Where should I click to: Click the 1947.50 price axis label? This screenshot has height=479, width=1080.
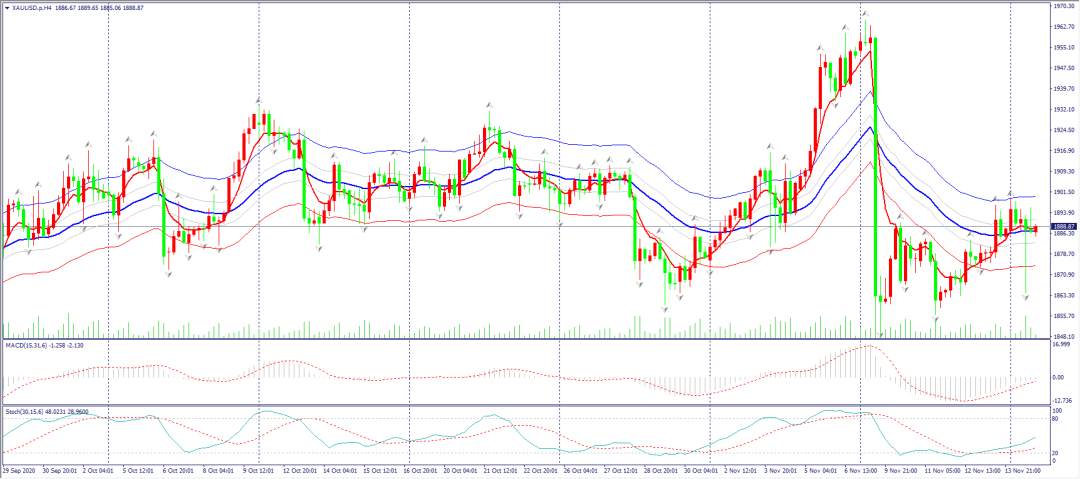(x=1065, y=68)
